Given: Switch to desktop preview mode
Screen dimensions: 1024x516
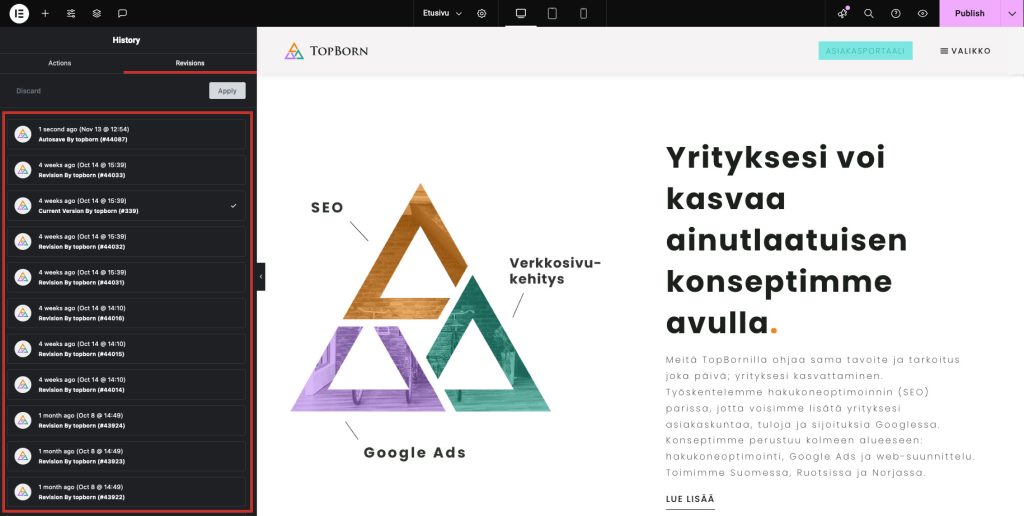Looking at the screenshot, I should [520, 13].
